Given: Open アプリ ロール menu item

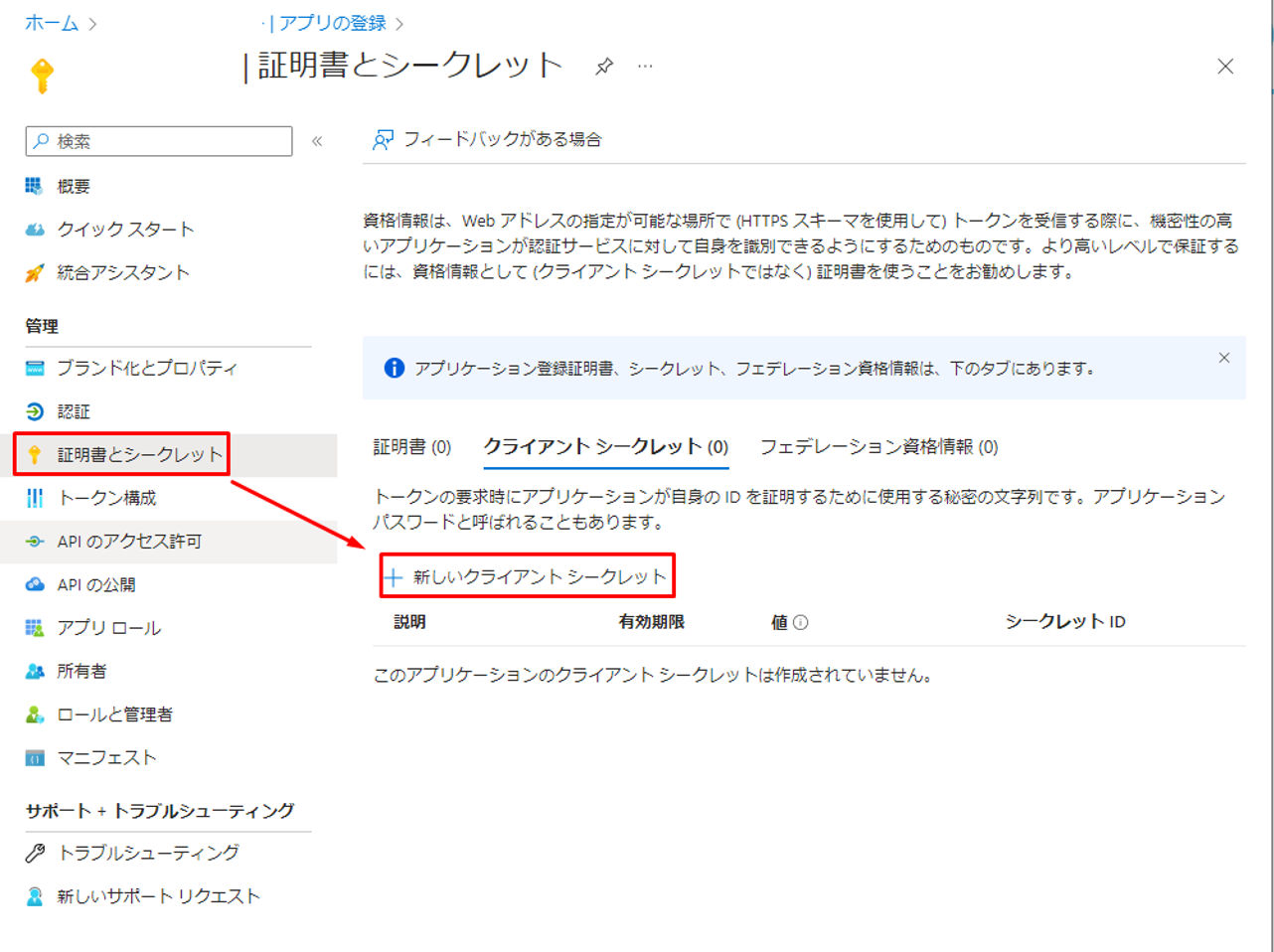Looking at the screenshot, I should (108, 628).
